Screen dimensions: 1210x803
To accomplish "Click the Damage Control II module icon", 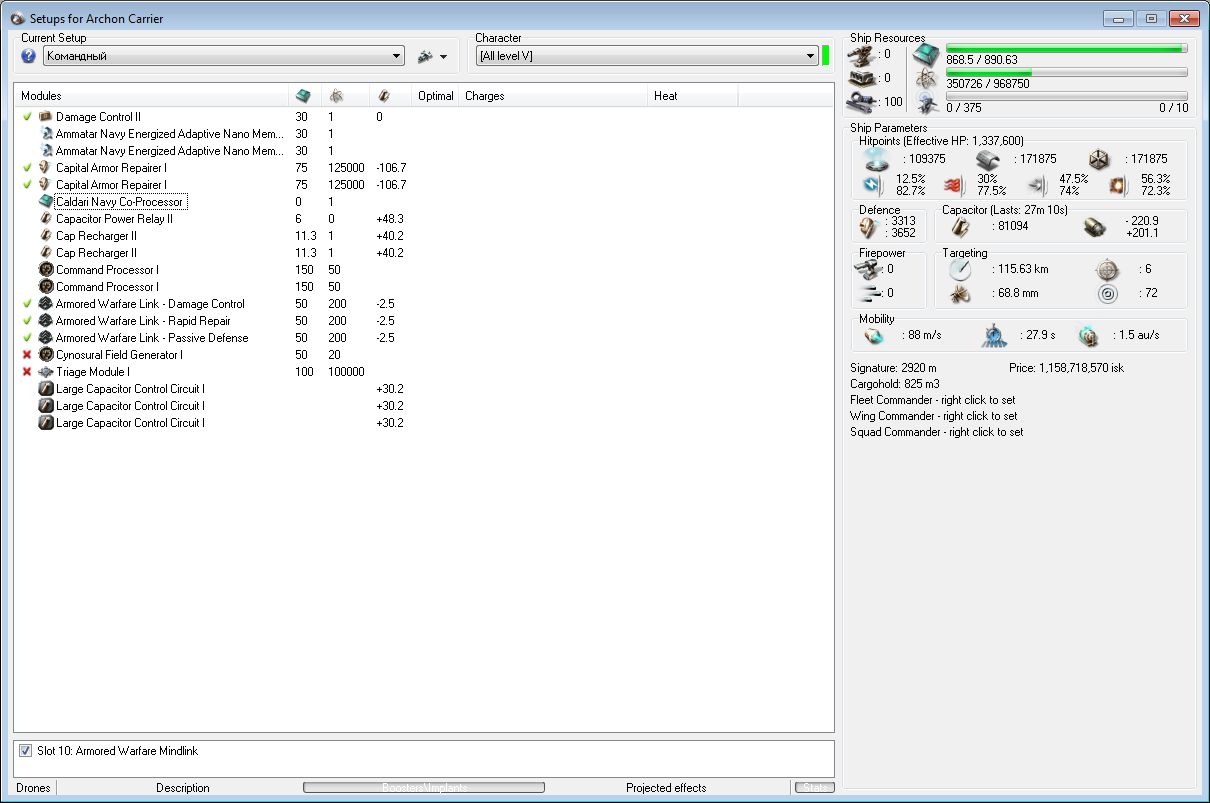I will pyautogui.click(x=45, y=117).
